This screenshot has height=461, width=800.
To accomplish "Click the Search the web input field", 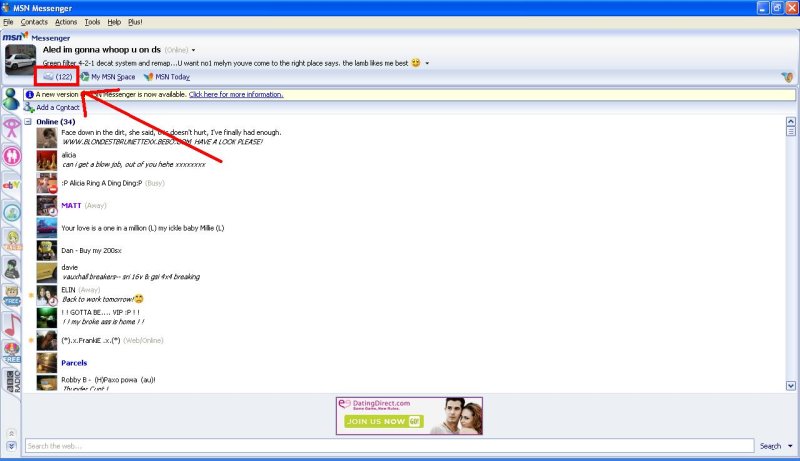I will 388,446.
